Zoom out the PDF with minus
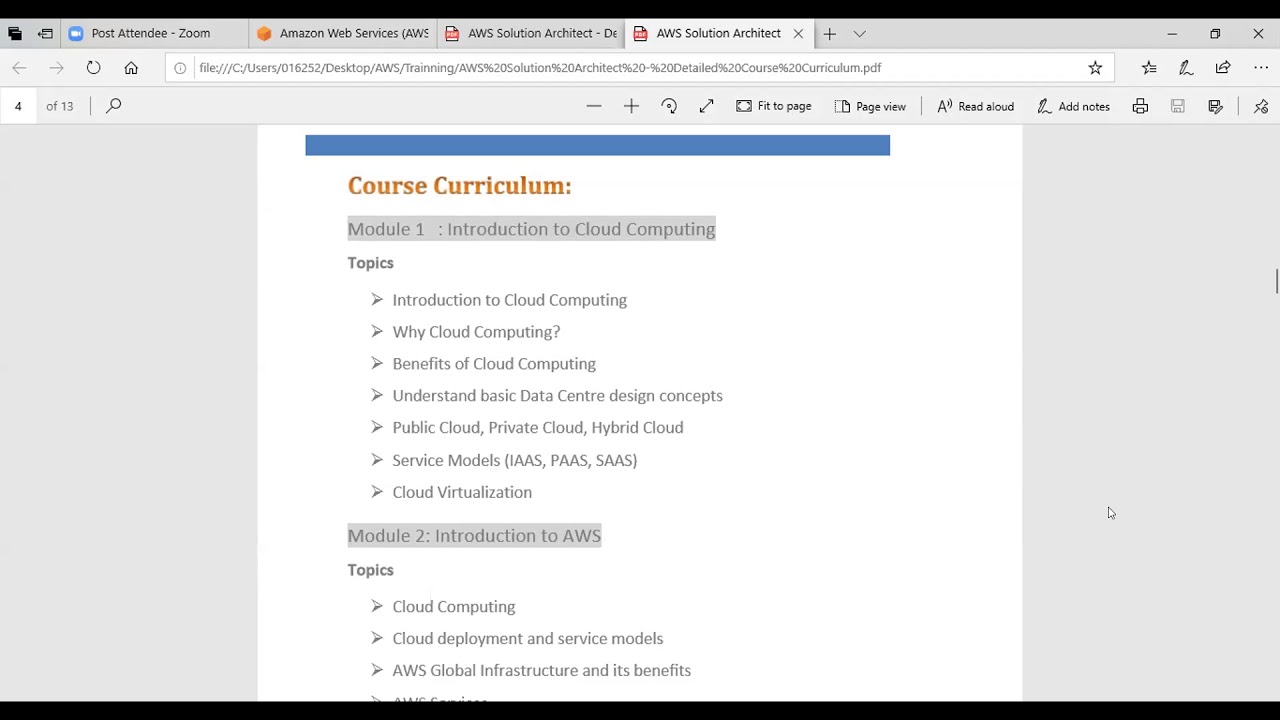 coord(594,106)
